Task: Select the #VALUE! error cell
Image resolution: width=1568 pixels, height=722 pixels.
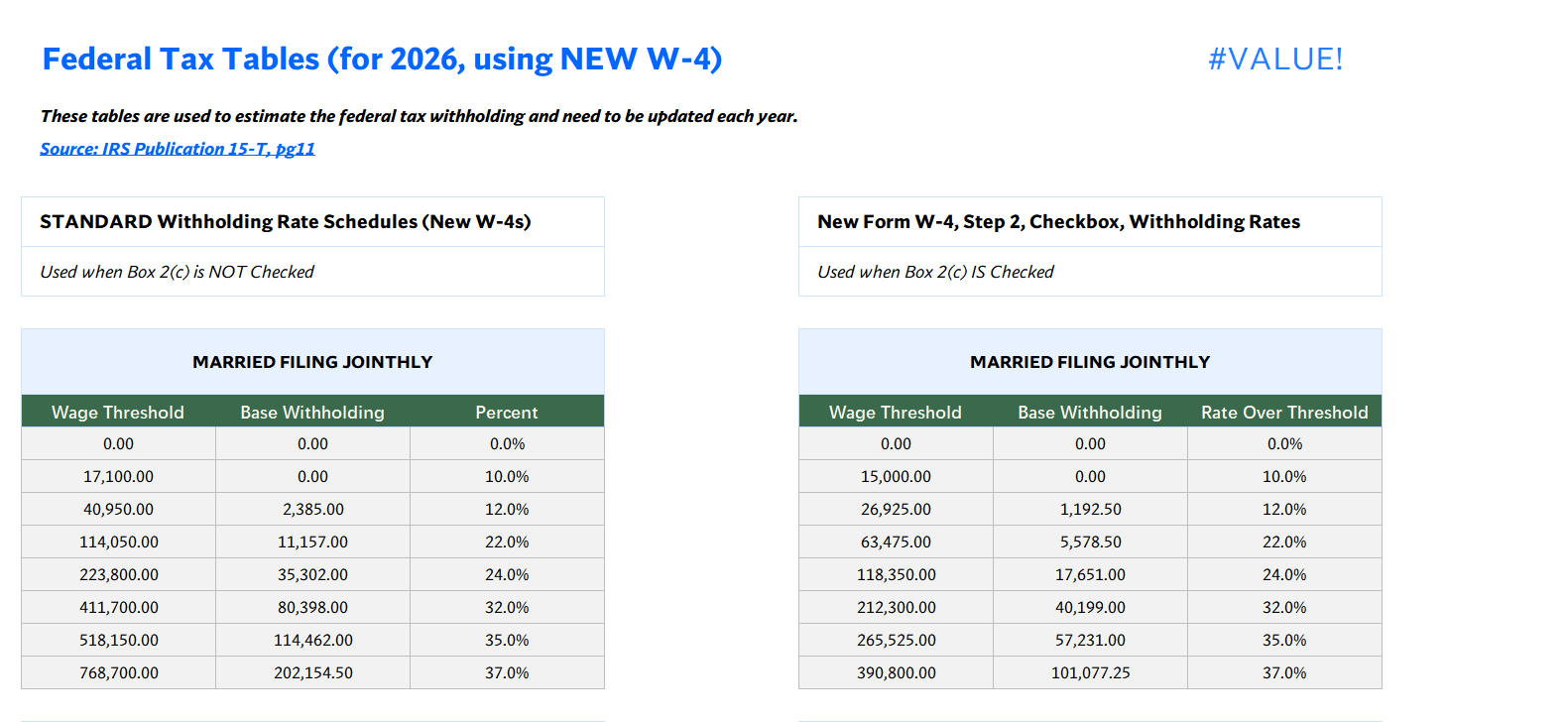Action: click(1275, 59)
